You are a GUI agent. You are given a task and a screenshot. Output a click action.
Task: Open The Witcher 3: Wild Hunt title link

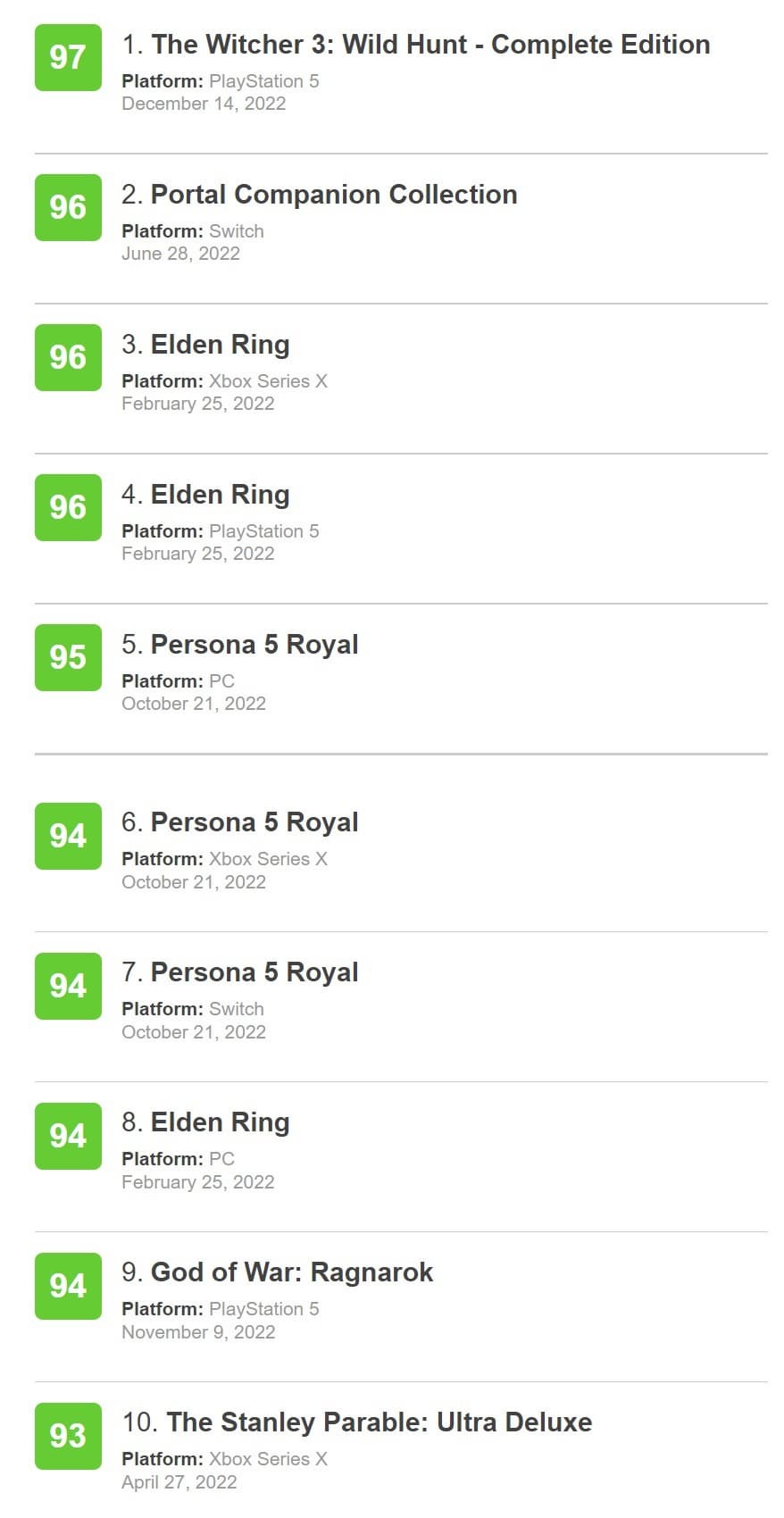430,45
